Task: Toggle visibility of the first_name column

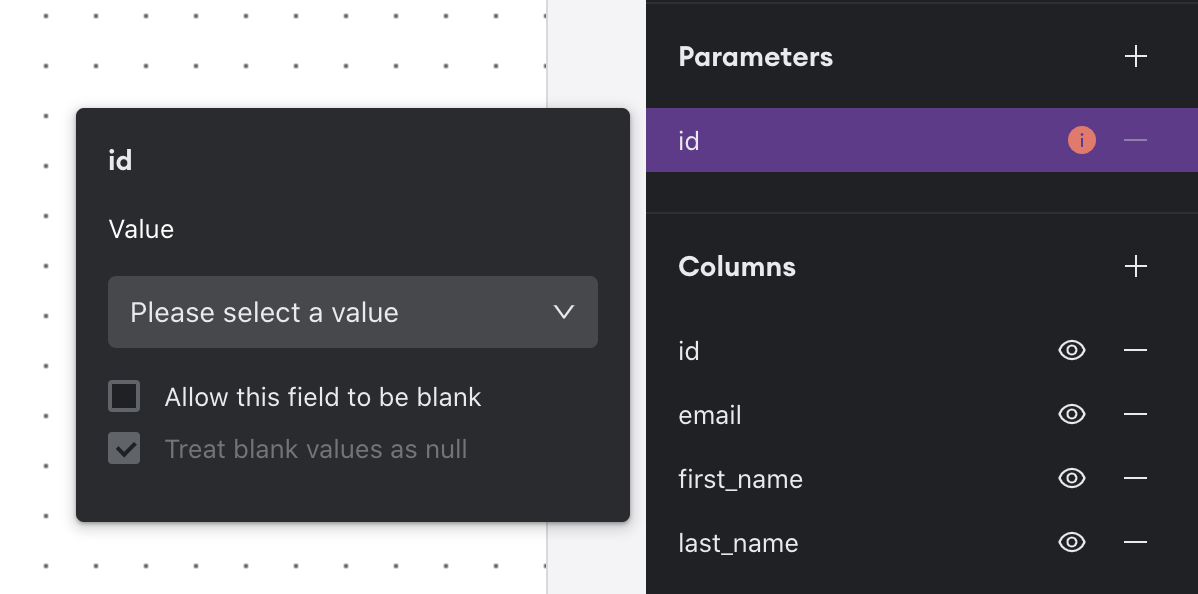Action: click(1072, 478)
